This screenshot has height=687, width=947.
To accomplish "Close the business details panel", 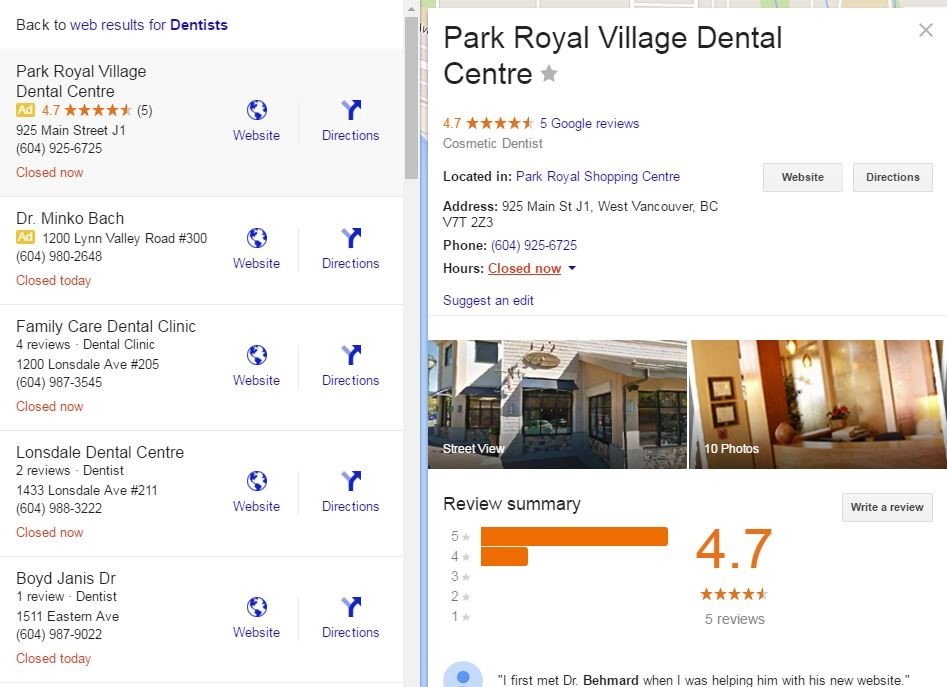I will 925,30.
